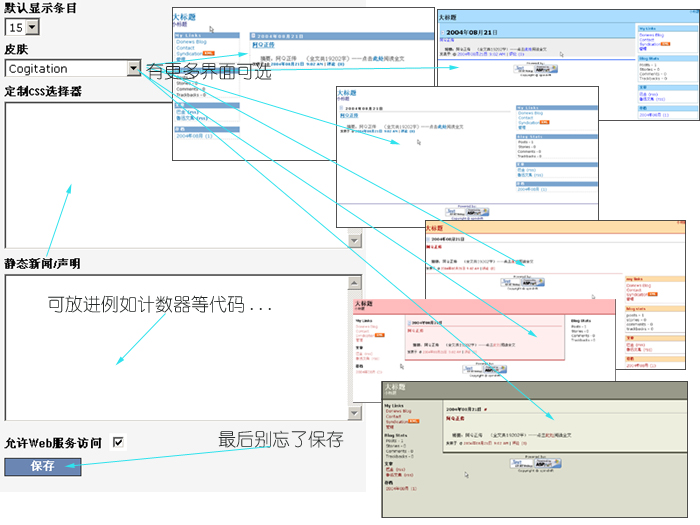
Task: Toggle the 允许Web服务访问 checkbox
Action: [x=119, y=442]
